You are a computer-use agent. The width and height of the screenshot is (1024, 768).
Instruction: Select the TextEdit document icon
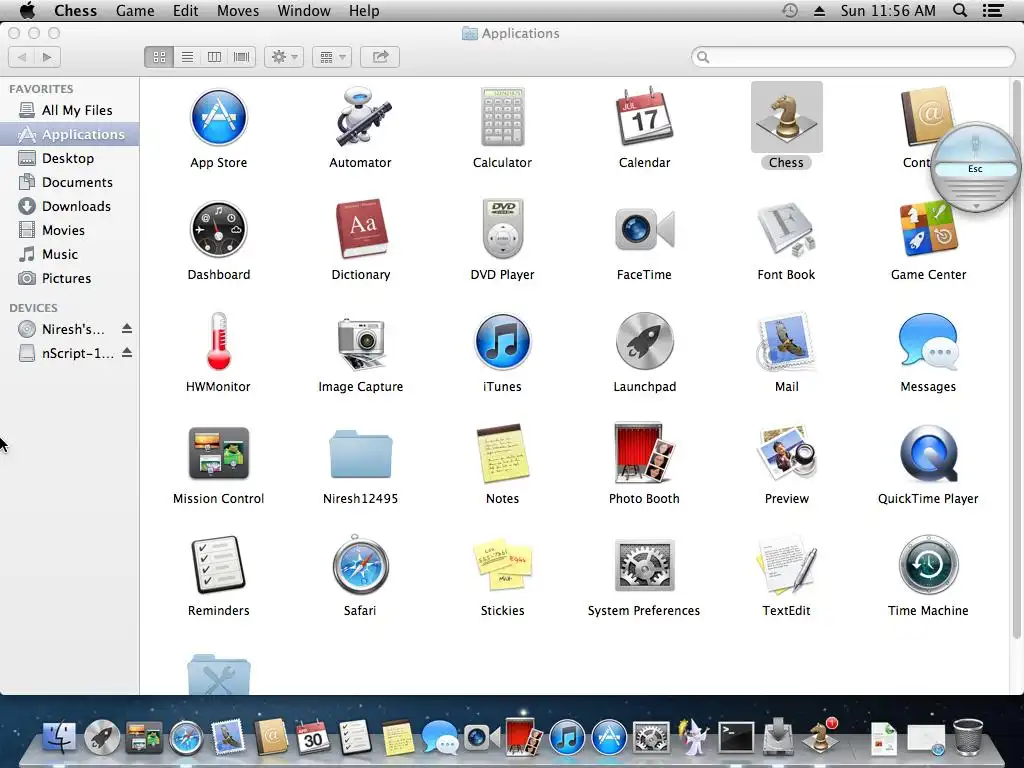pos(786,566)
